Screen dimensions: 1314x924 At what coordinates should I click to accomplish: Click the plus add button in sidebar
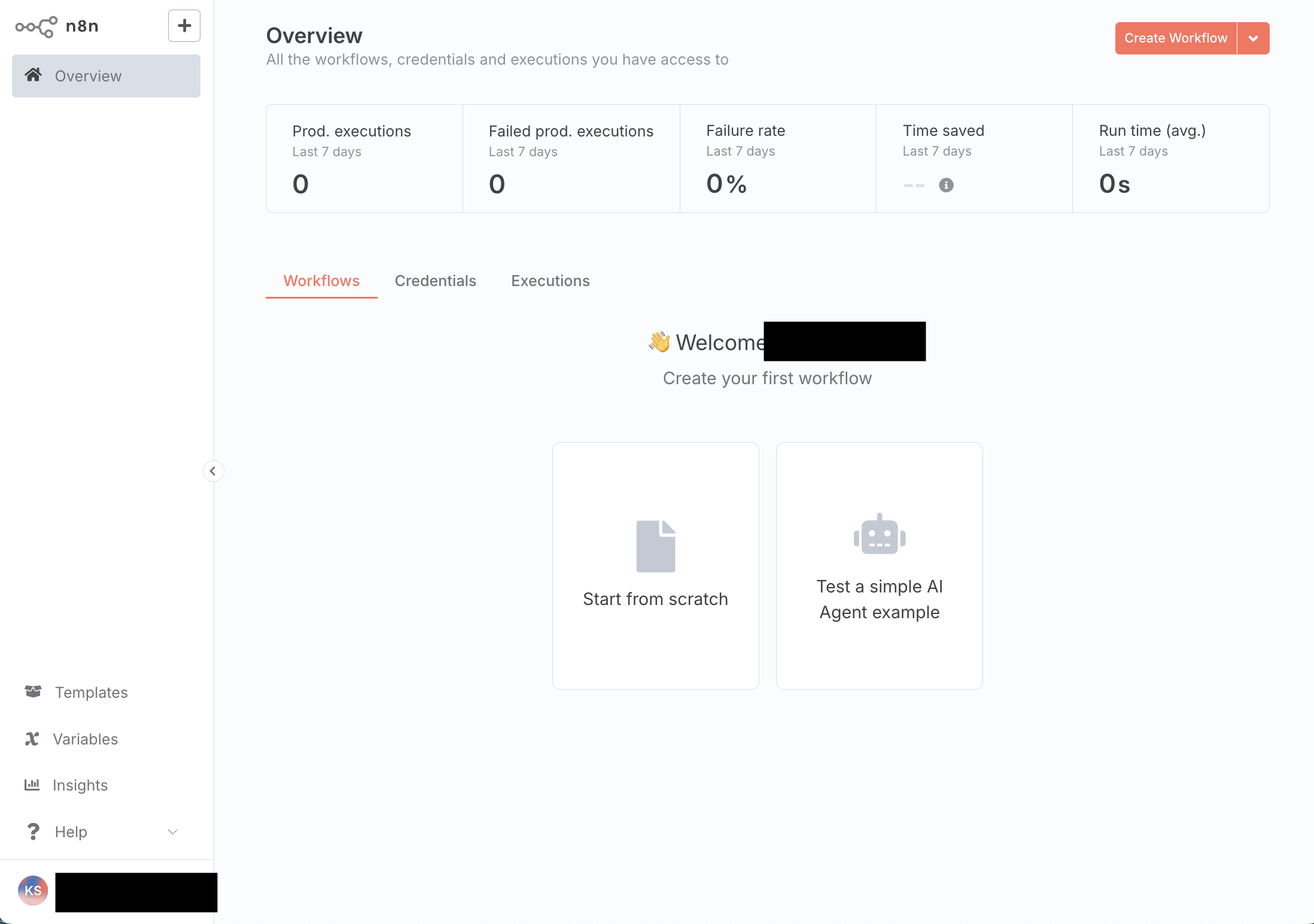(184, 26)
